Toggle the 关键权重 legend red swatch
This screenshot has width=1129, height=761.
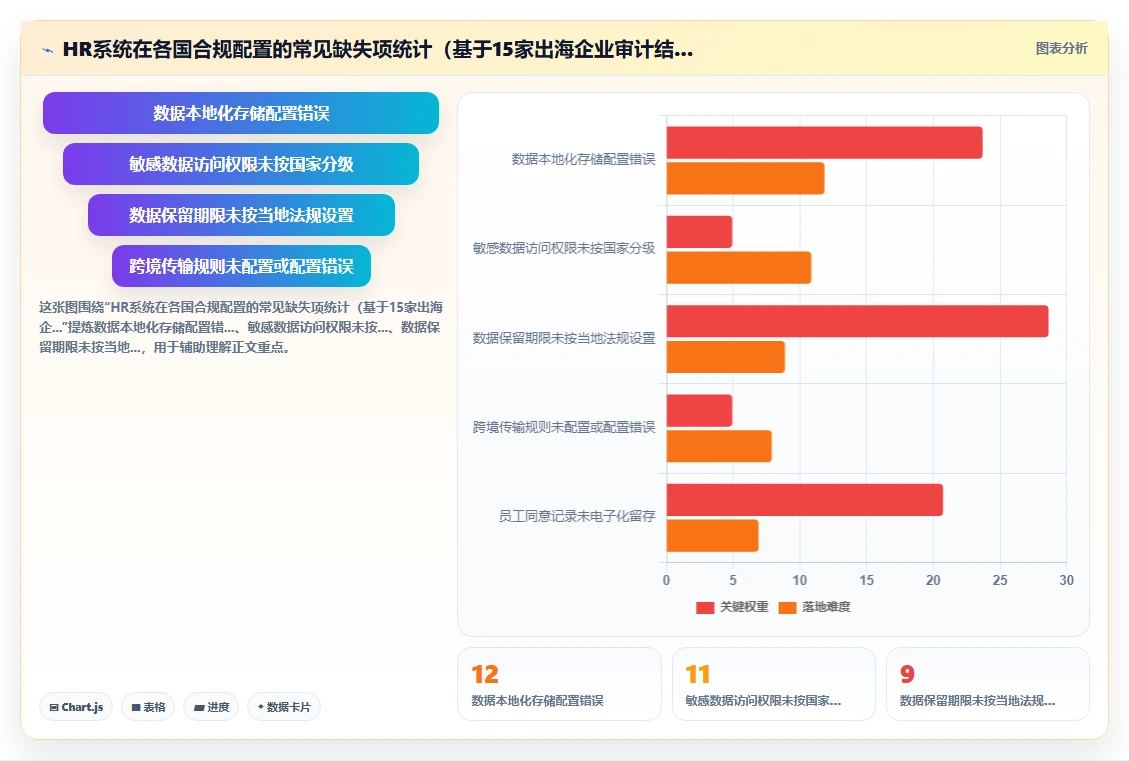tap(705, 608)
